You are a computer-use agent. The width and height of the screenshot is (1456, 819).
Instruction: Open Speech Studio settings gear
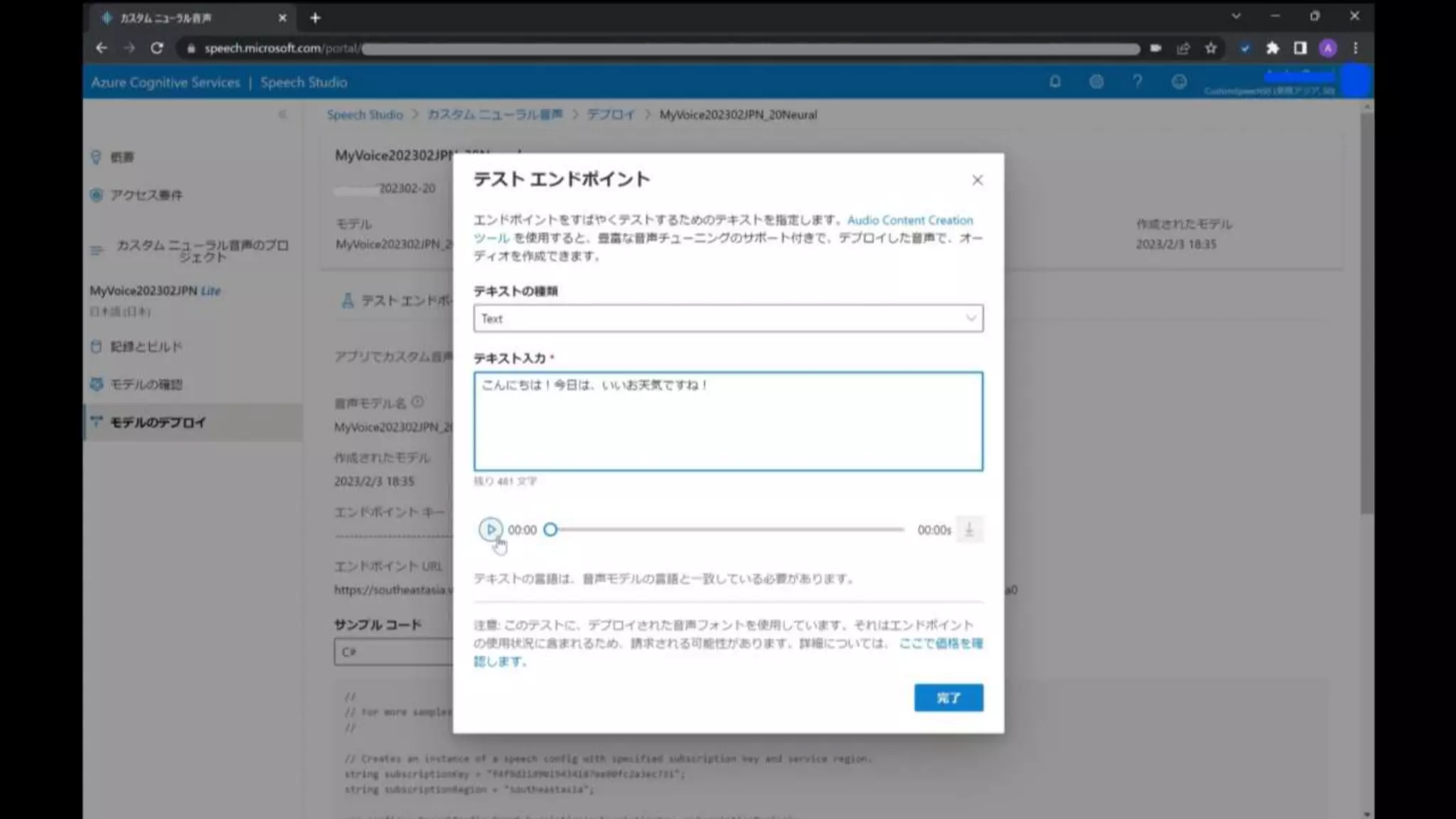[x=1096, y=82]
